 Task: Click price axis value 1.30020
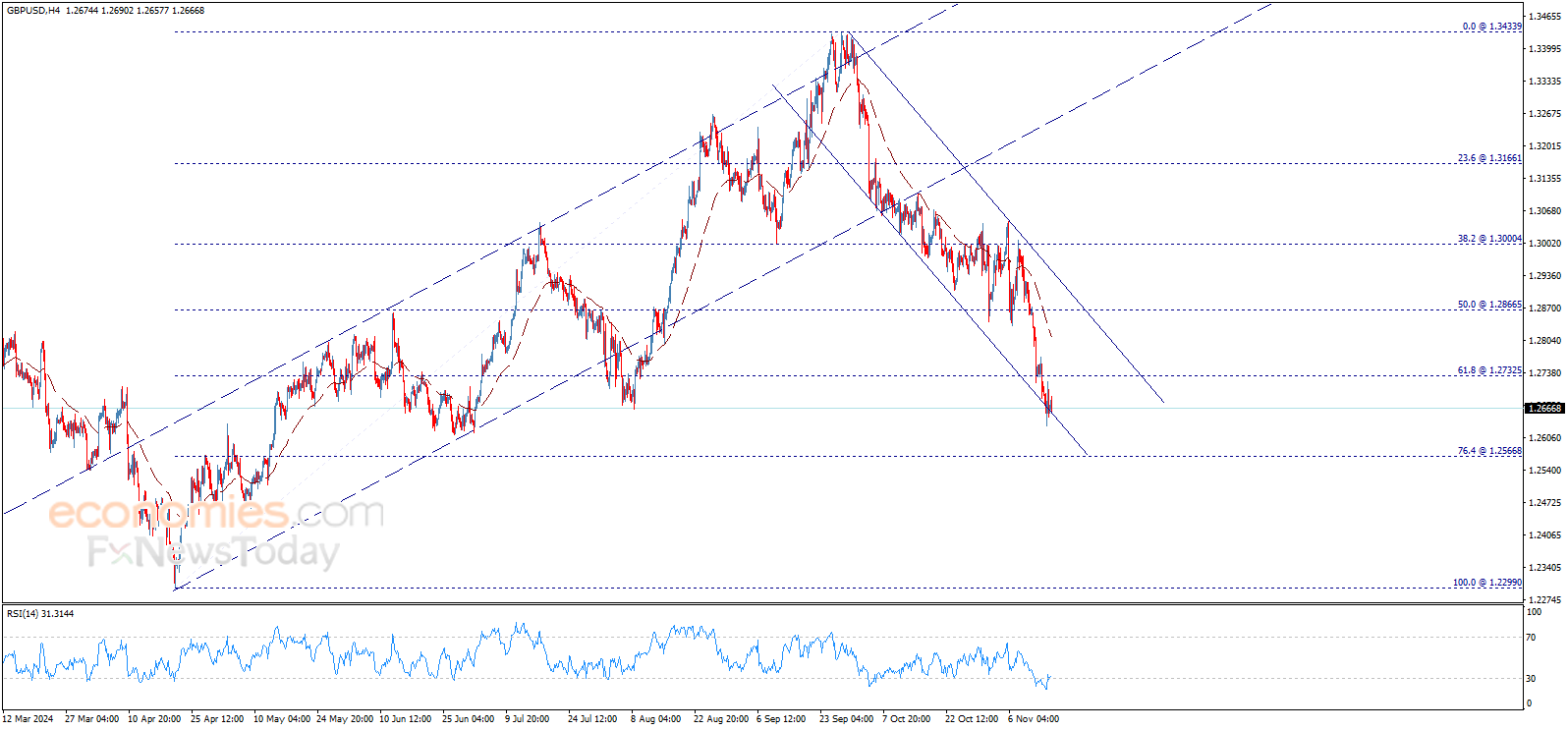(1545, 244)
